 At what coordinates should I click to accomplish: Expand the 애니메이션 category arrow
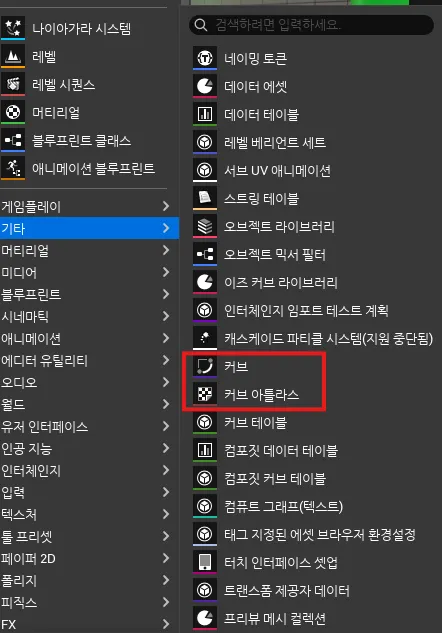pyautogui.click(x=166, y=338)
